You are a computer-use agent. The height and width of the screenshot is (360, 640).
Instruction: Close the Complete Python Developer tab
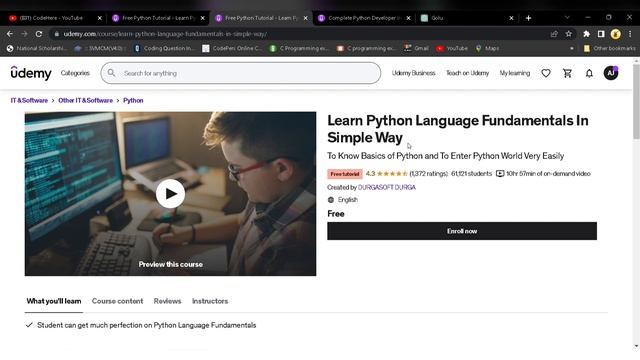pos(409,18)
